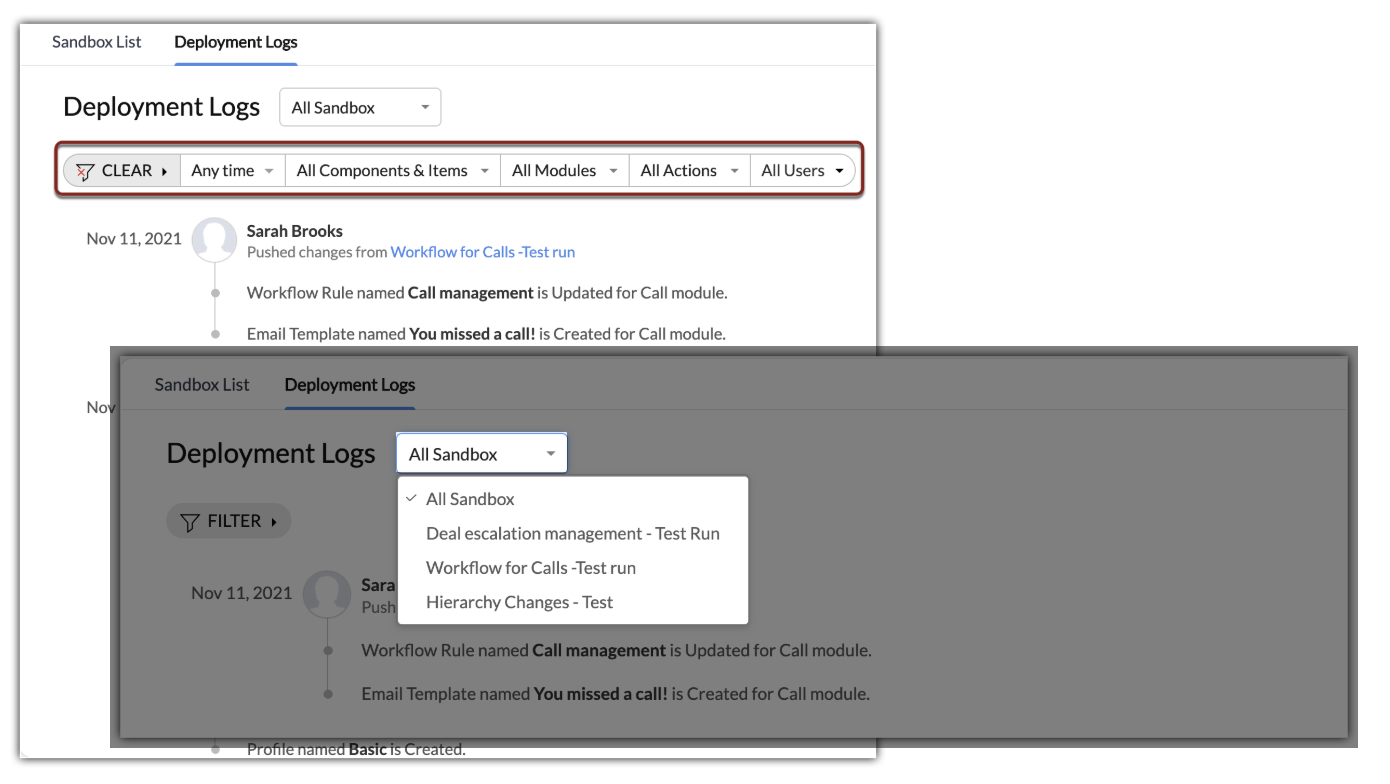Click the dimmed user avatar in overlay
This screenshot has width=1390, height=784.
tap(327, 594)
